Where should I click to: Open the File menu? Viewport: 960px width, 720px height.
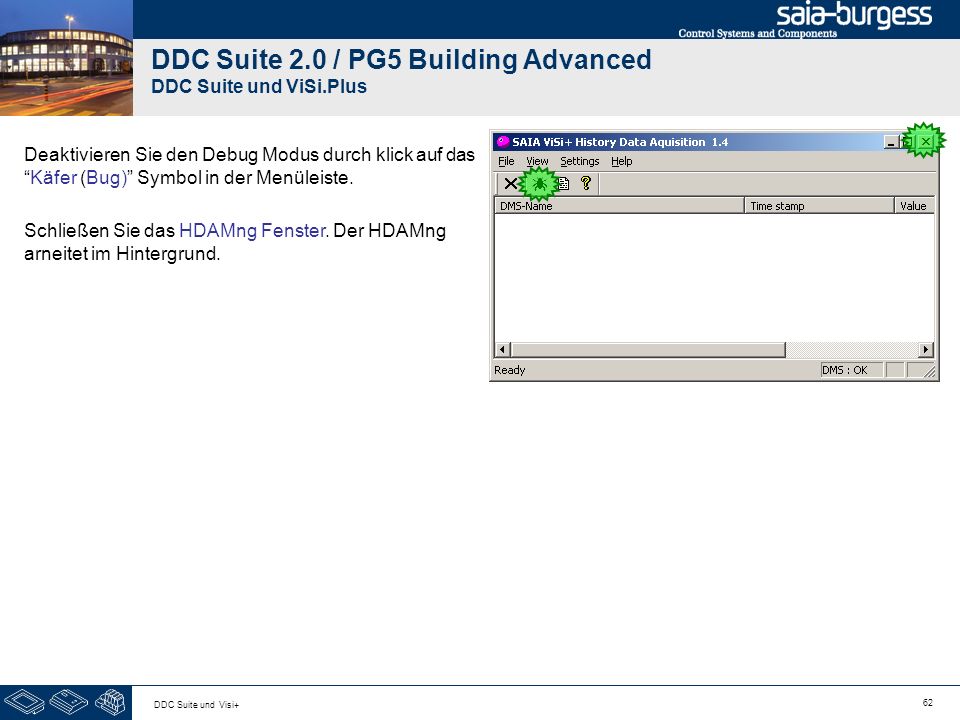(x=506, y=161)
